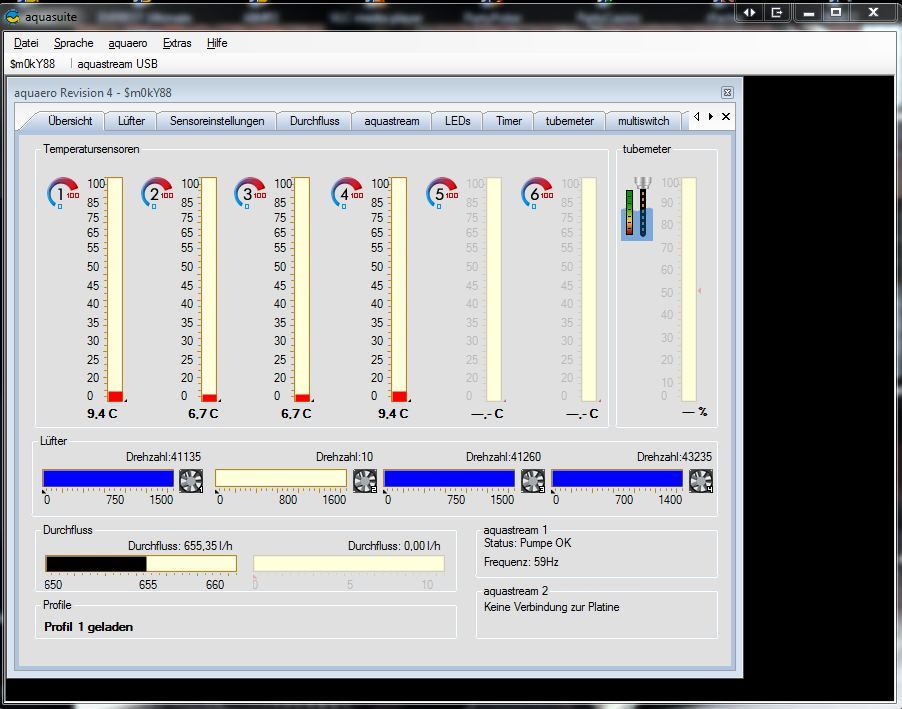Open the Extras menu
The width and height of the screenshot is (902, 709).
click(177, 43)
